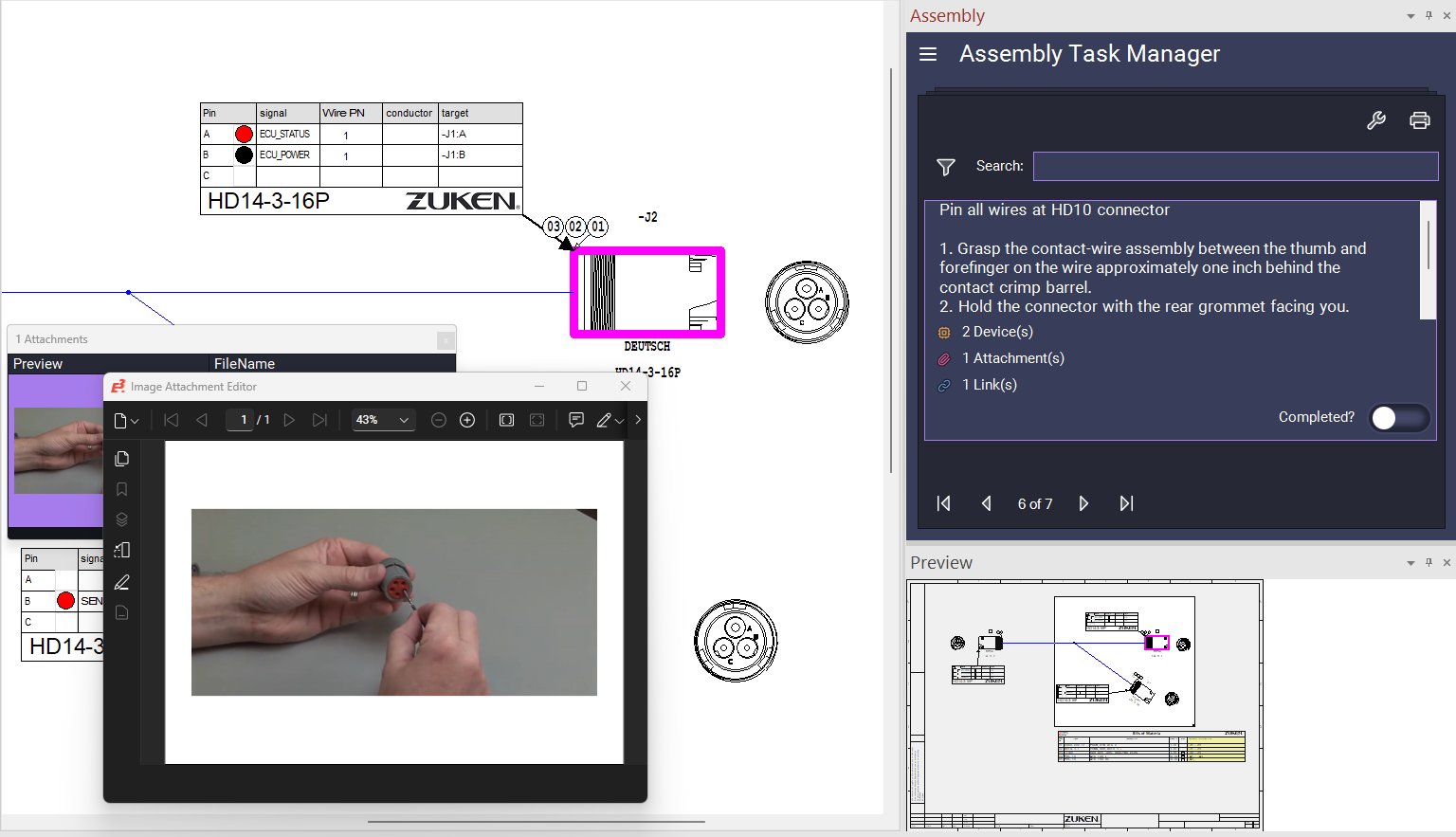Click the fit-to-page icon in editor
The height and width of the screenshot is (837, 1456).
point(506,420)
